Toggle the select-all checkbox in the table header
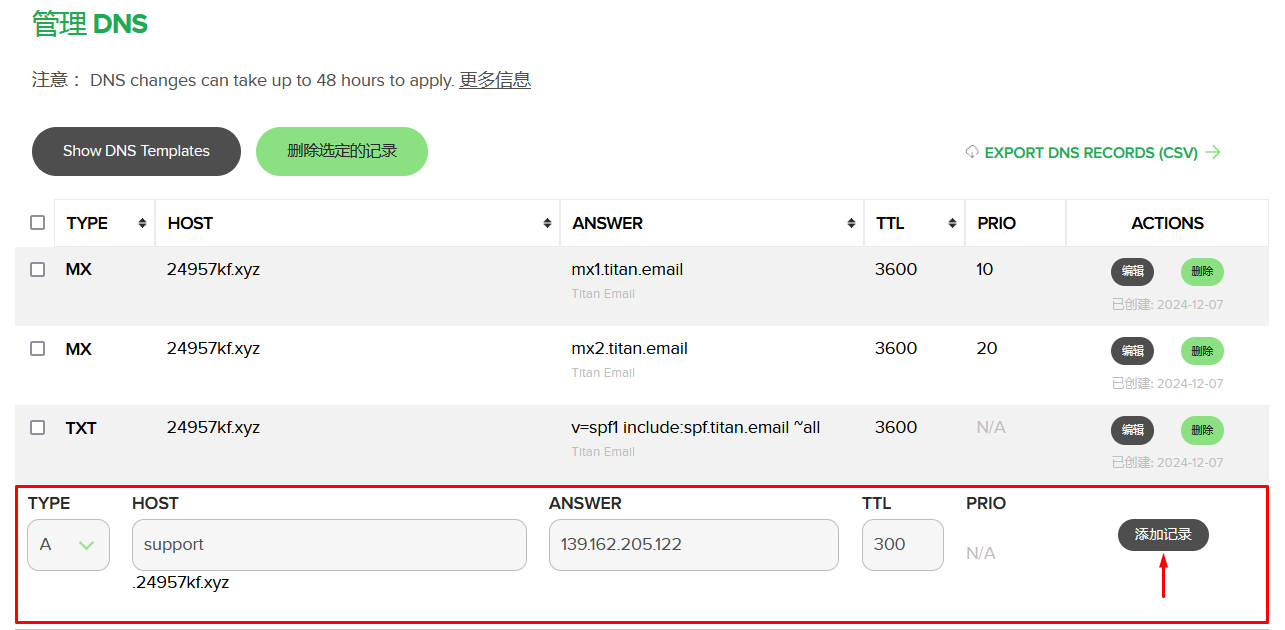Screen dimensions: 1285x630 point(37,222)
